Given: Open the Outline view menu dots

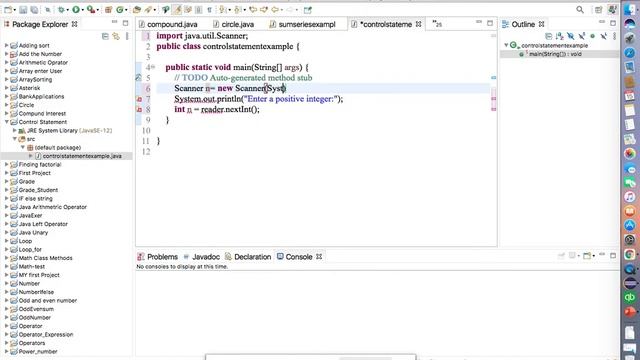Looking at the screenshot, I should [x=614, y=36].
